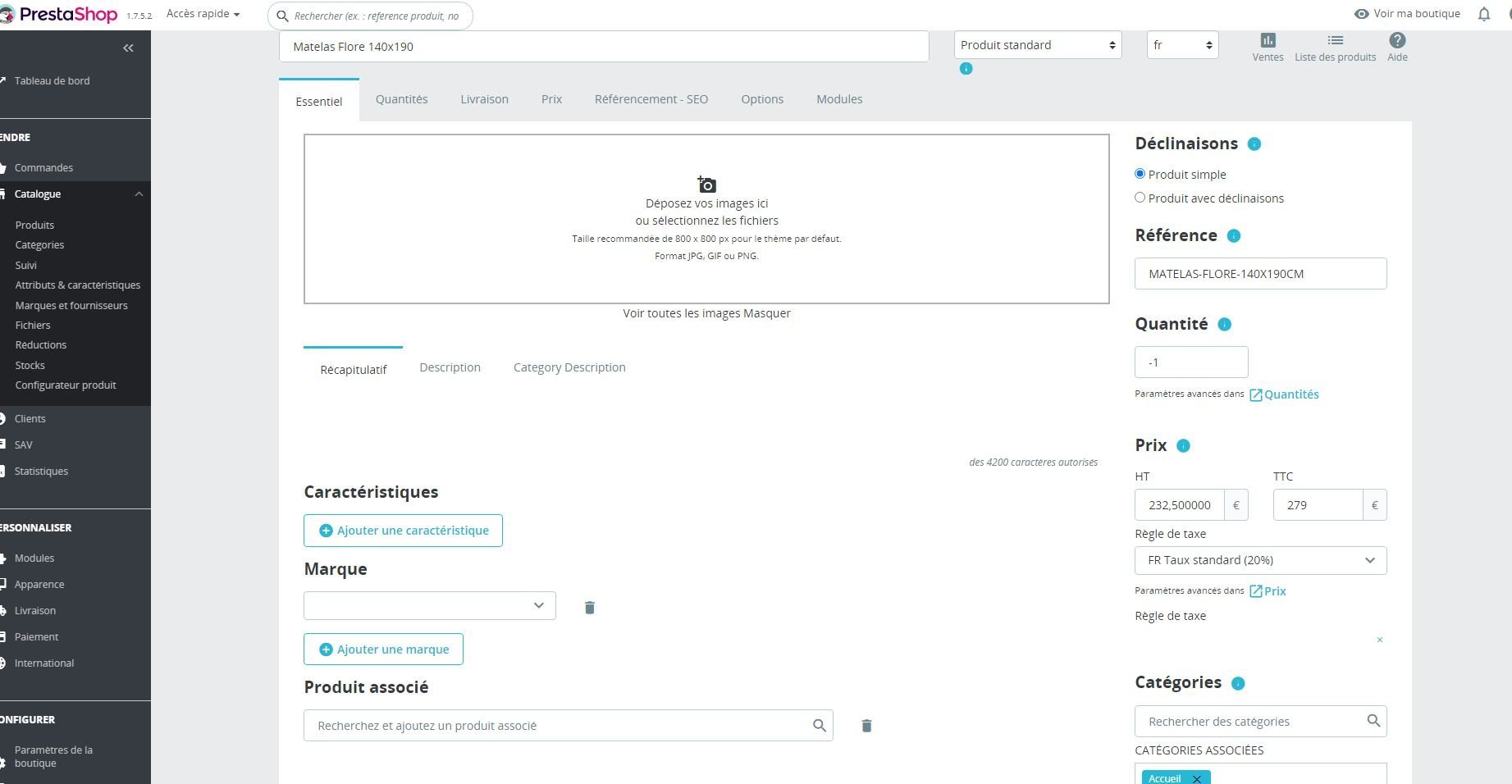Click search magnifier in associated product field
This screenshot has width=1512, height=784.
pyautogui.click(x=819, y=726)
